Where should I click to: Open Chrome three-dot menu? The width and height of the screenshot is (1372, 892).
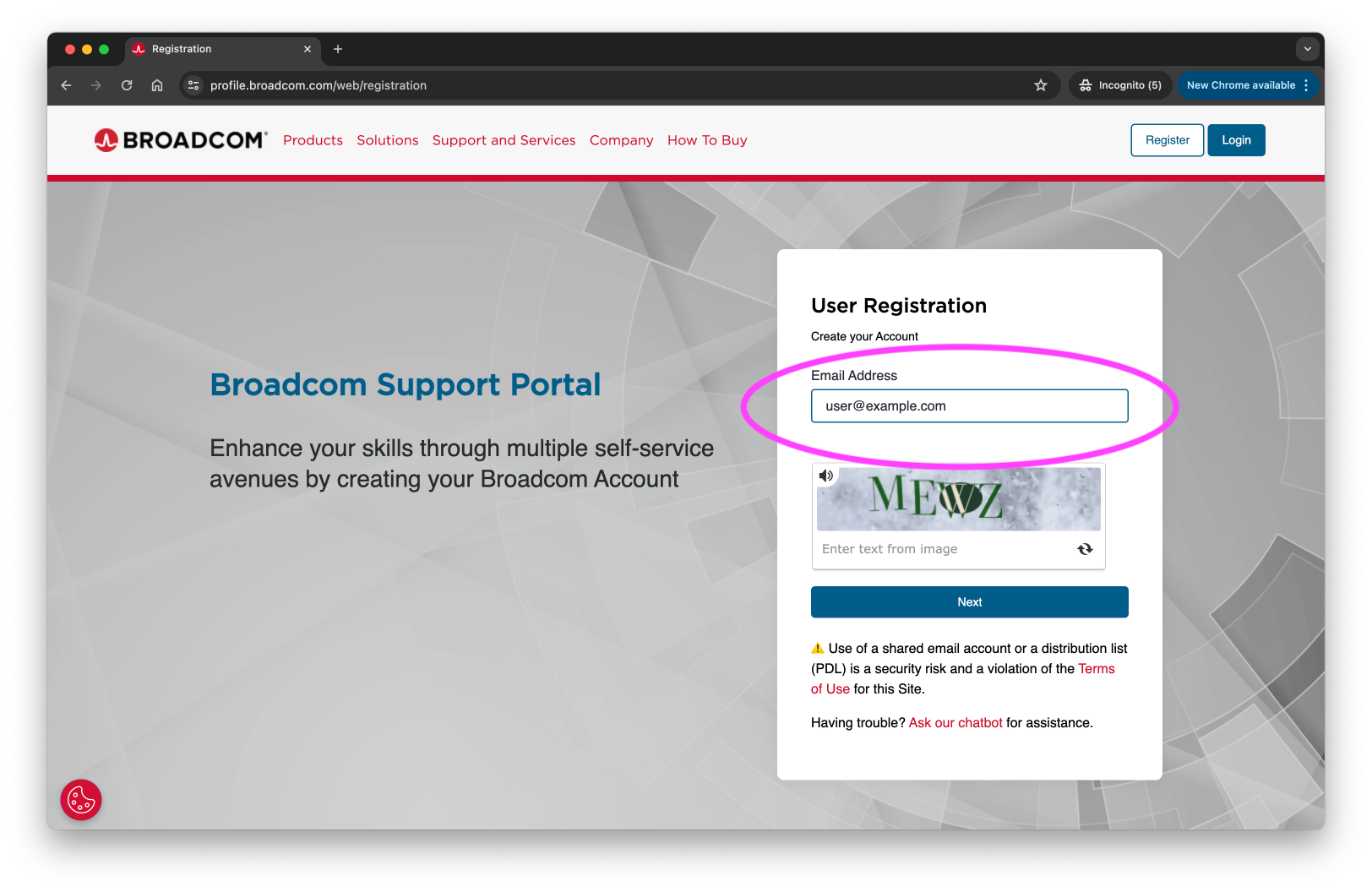(1306, 85)
